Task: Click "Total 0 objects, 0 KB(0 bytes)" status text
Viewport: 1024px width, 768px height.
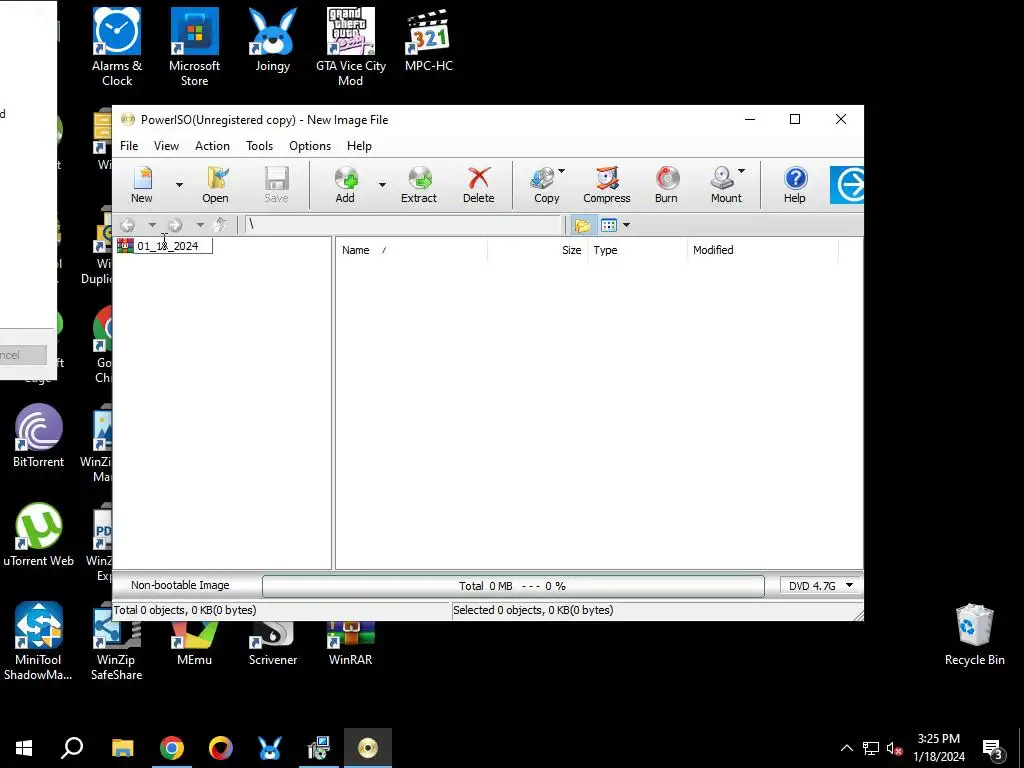Action: [x=185, y=610]
